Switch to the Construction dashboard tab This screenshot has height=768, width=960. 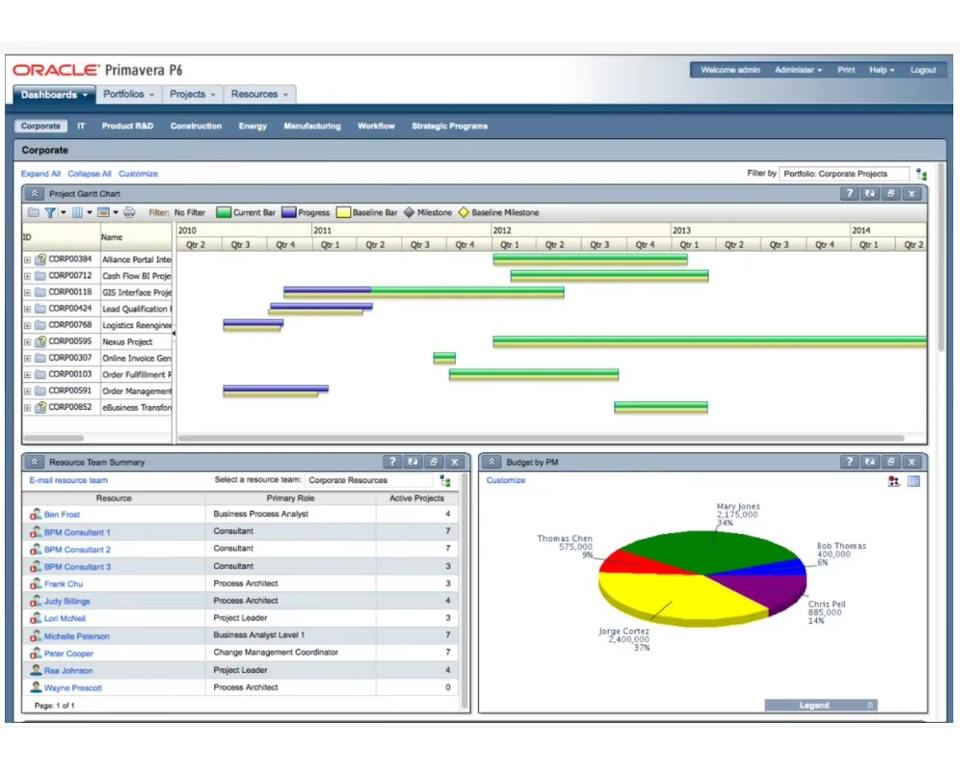point(196,126)
